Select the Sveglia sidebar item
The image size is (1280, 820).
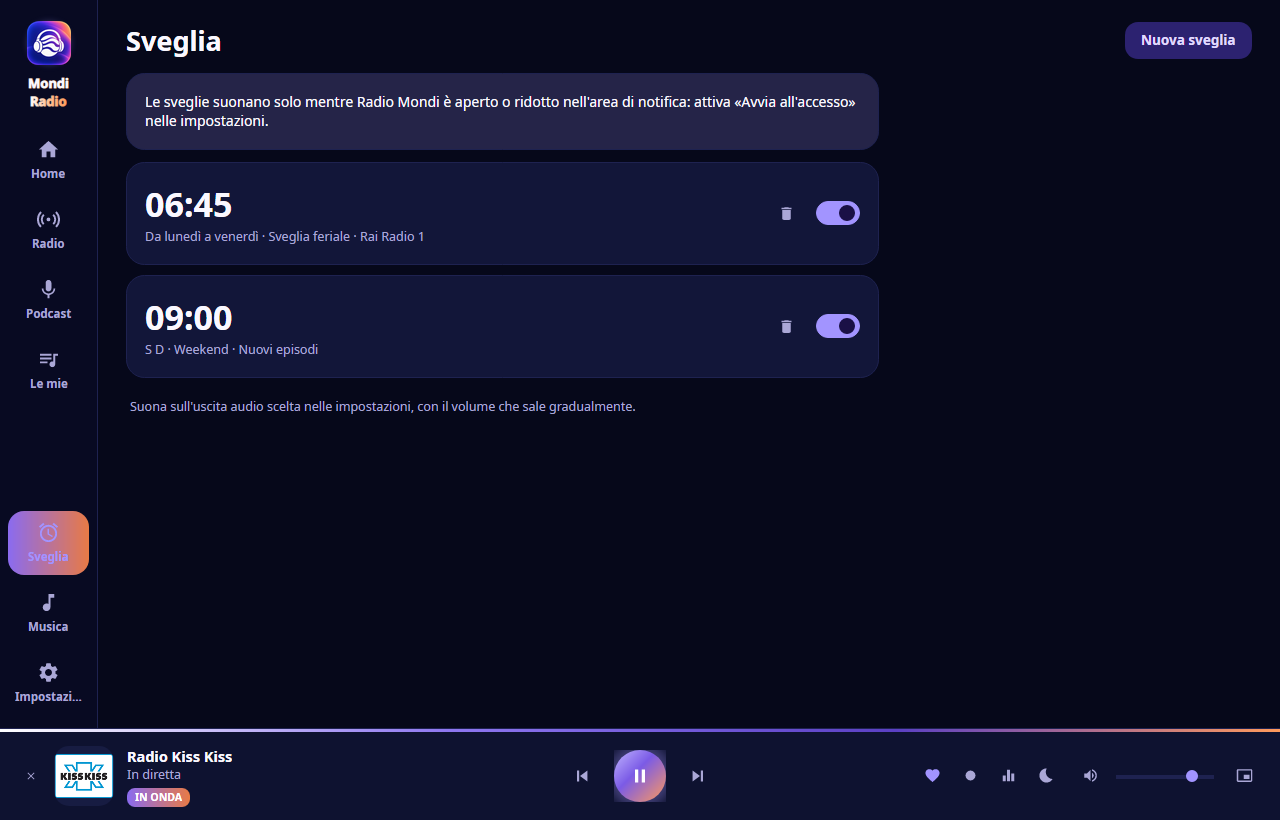coord(48,543)
